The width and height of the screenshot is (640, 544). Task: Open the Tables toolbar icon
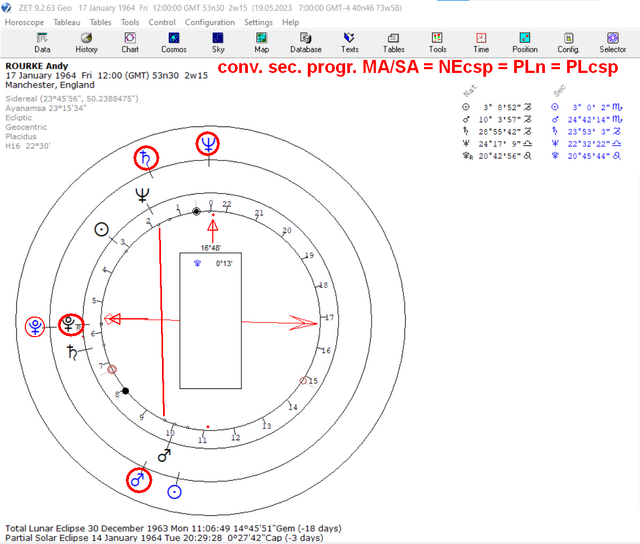coord(393,43)
